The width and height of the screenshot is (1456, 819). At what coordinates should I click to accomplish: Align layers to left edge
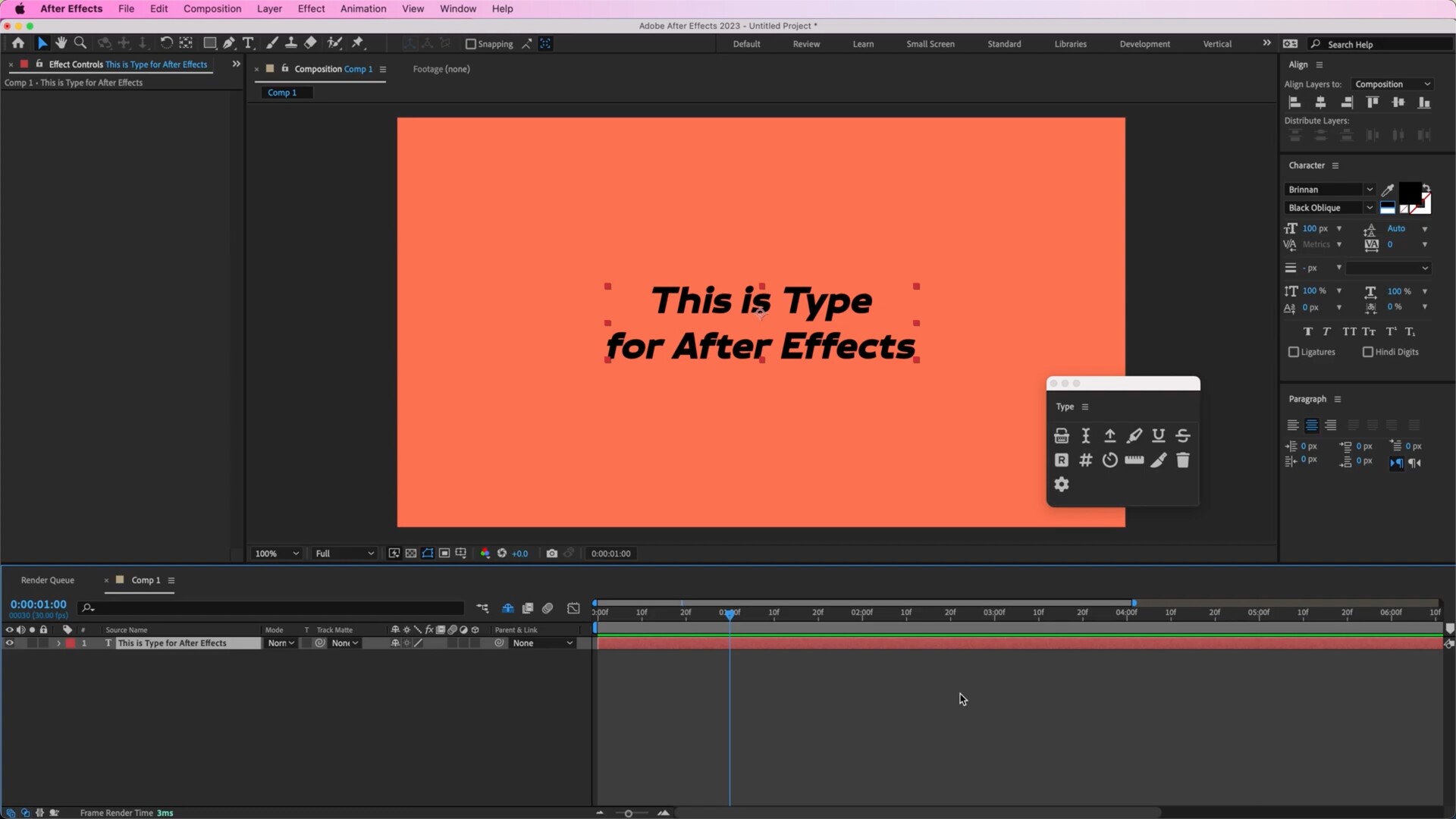[1295, 102]
